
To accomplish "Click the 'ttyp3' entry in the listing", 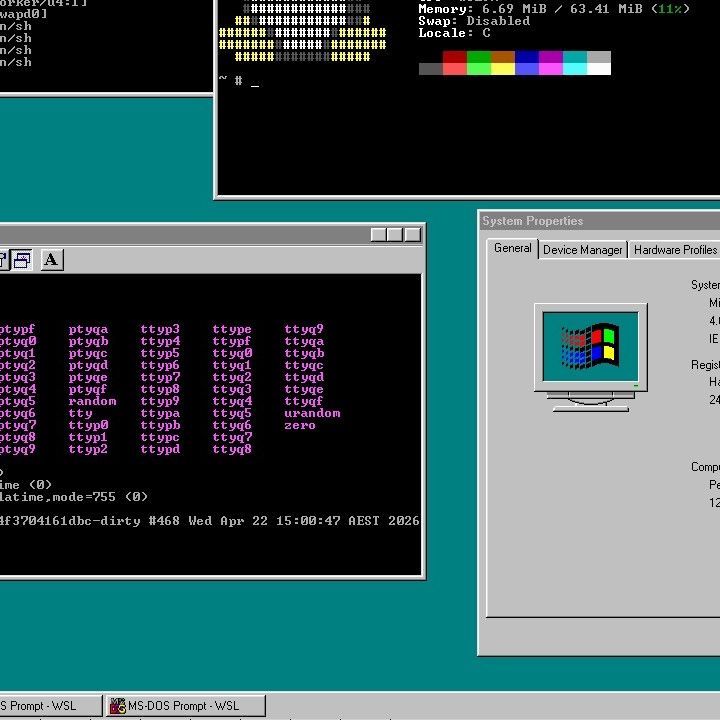I will (160, 329).
